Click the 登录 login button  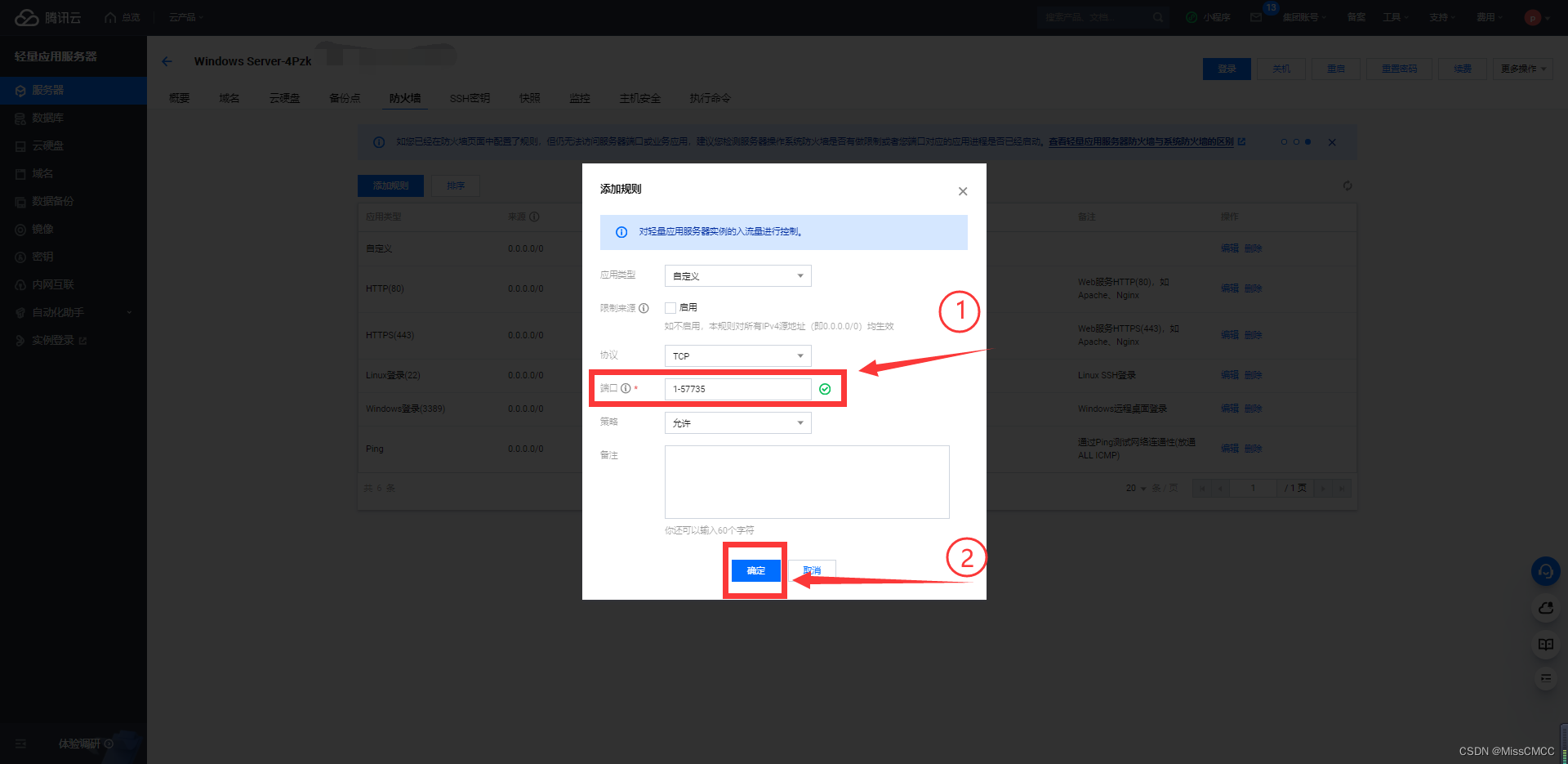tap(1227, 69)
